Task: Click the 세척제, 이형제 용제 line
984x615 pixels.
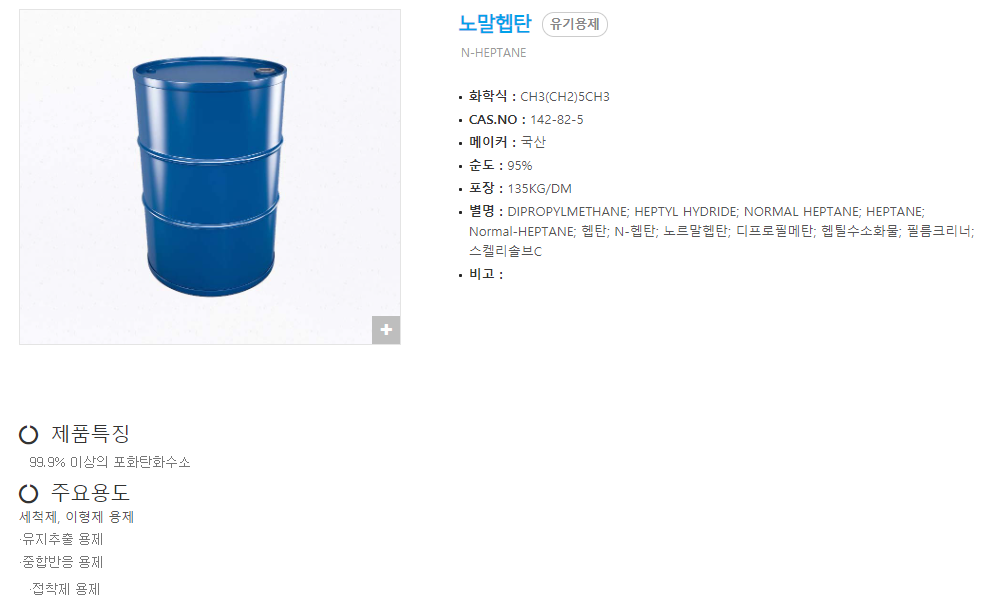Action: [x=77, y=517]
